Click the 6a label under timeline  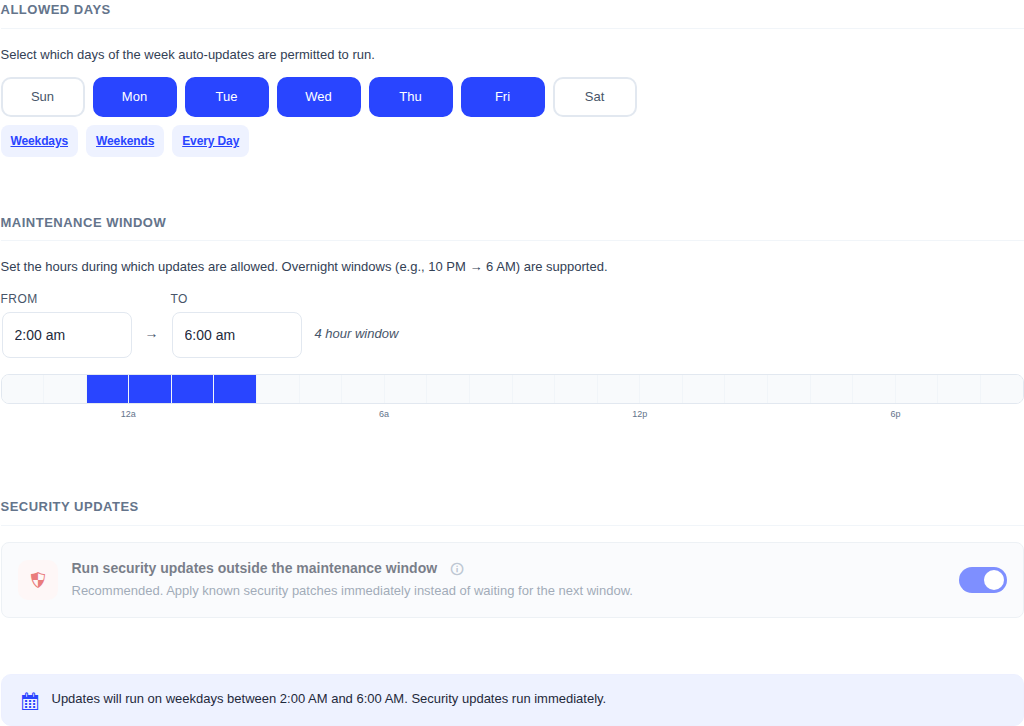click(384, 414)
